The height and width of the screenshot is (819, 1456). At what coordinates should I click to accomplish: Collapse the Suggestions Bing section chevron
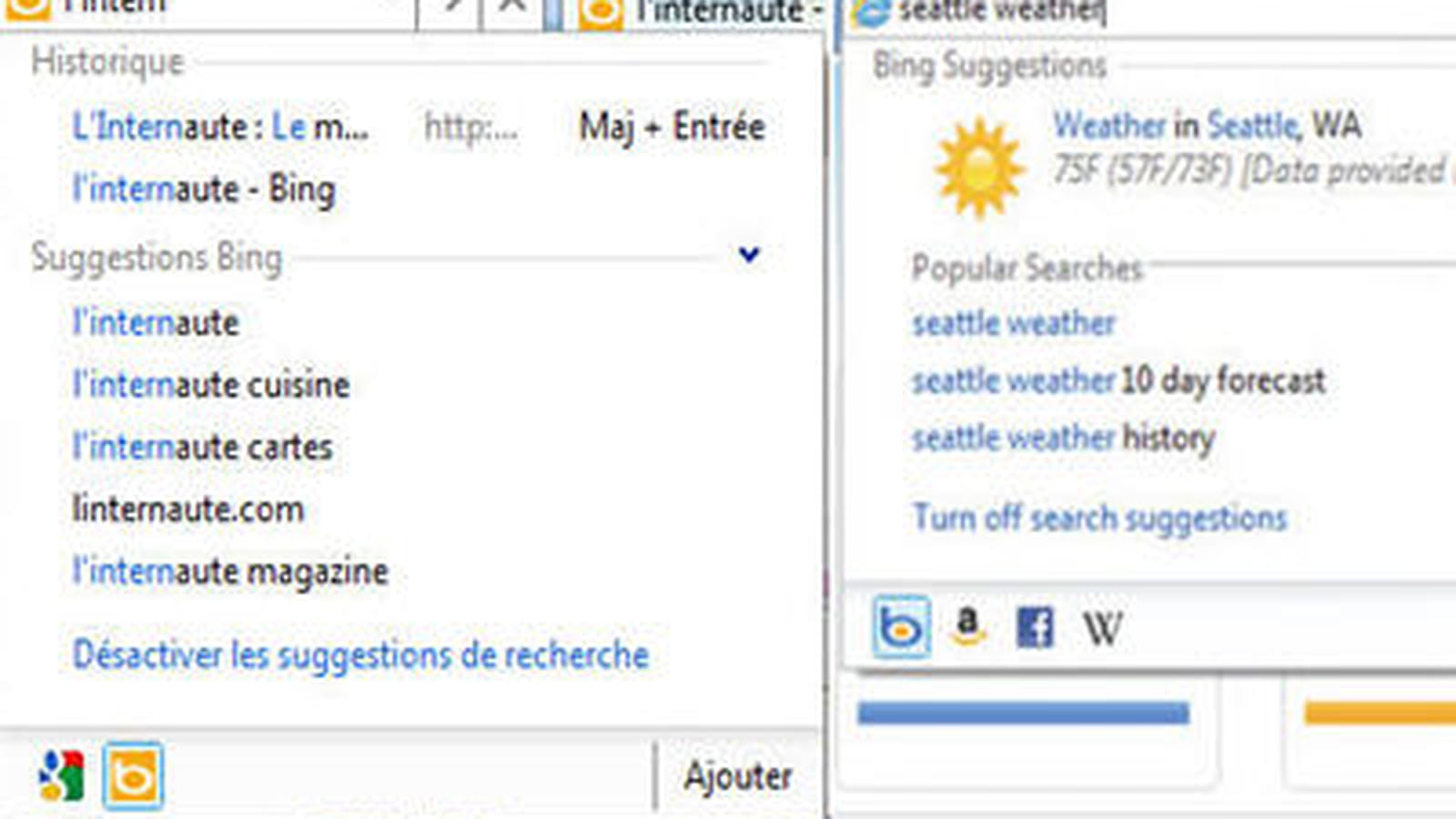[x=749, y=255]
